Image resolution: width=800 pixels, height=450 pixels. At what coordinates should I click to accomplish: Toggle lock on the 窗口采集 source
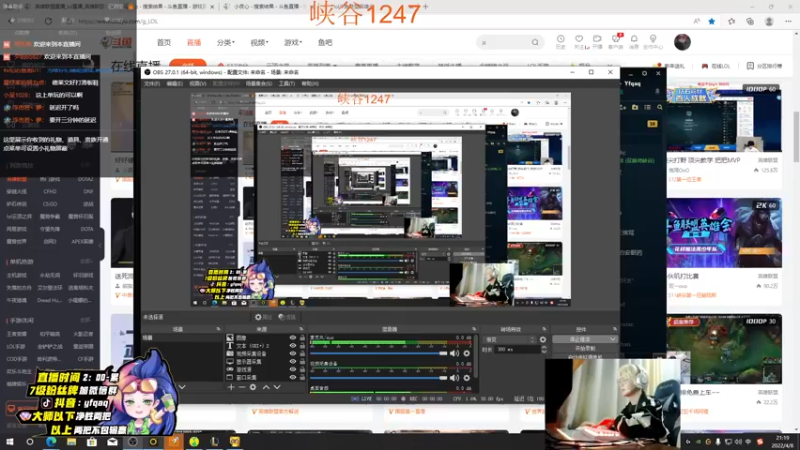[302, 378]
